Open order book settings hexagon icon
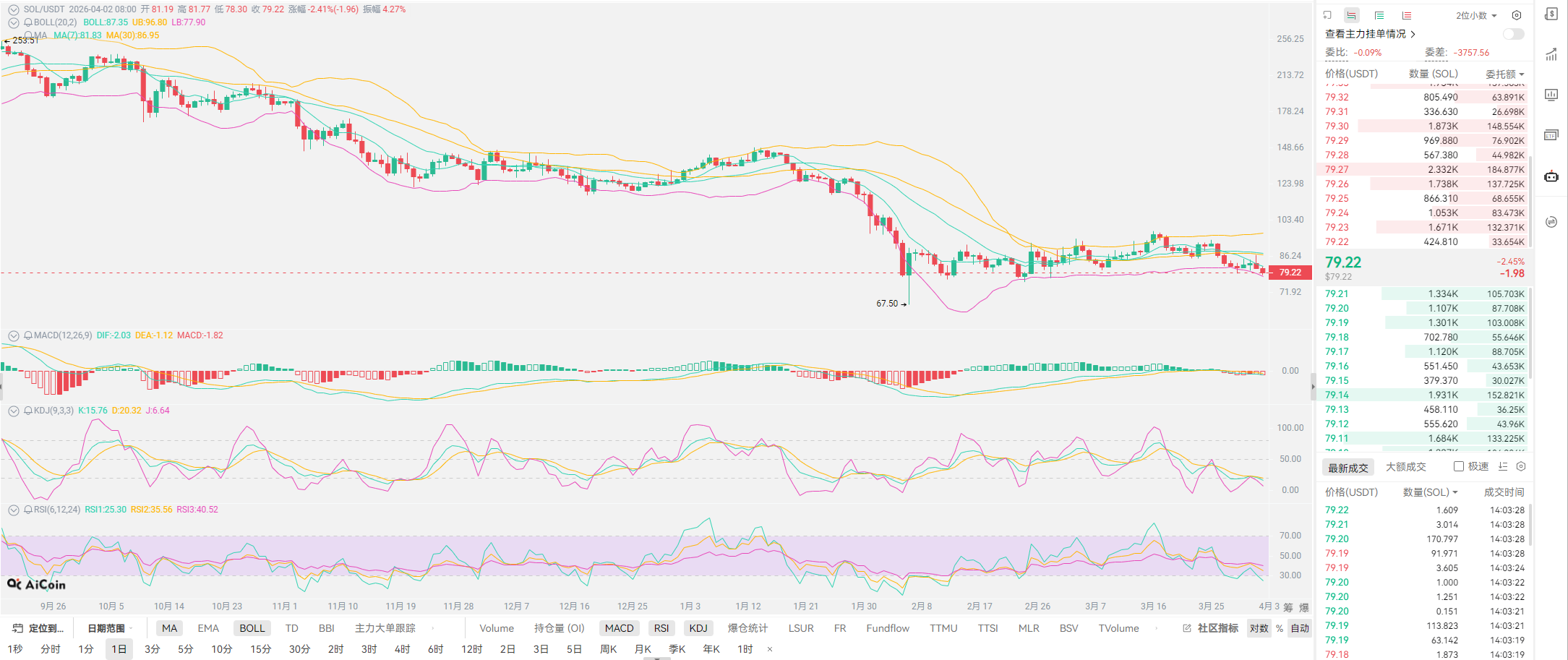The width and height of the screenshot is (1568, 660). point(1517,15)
